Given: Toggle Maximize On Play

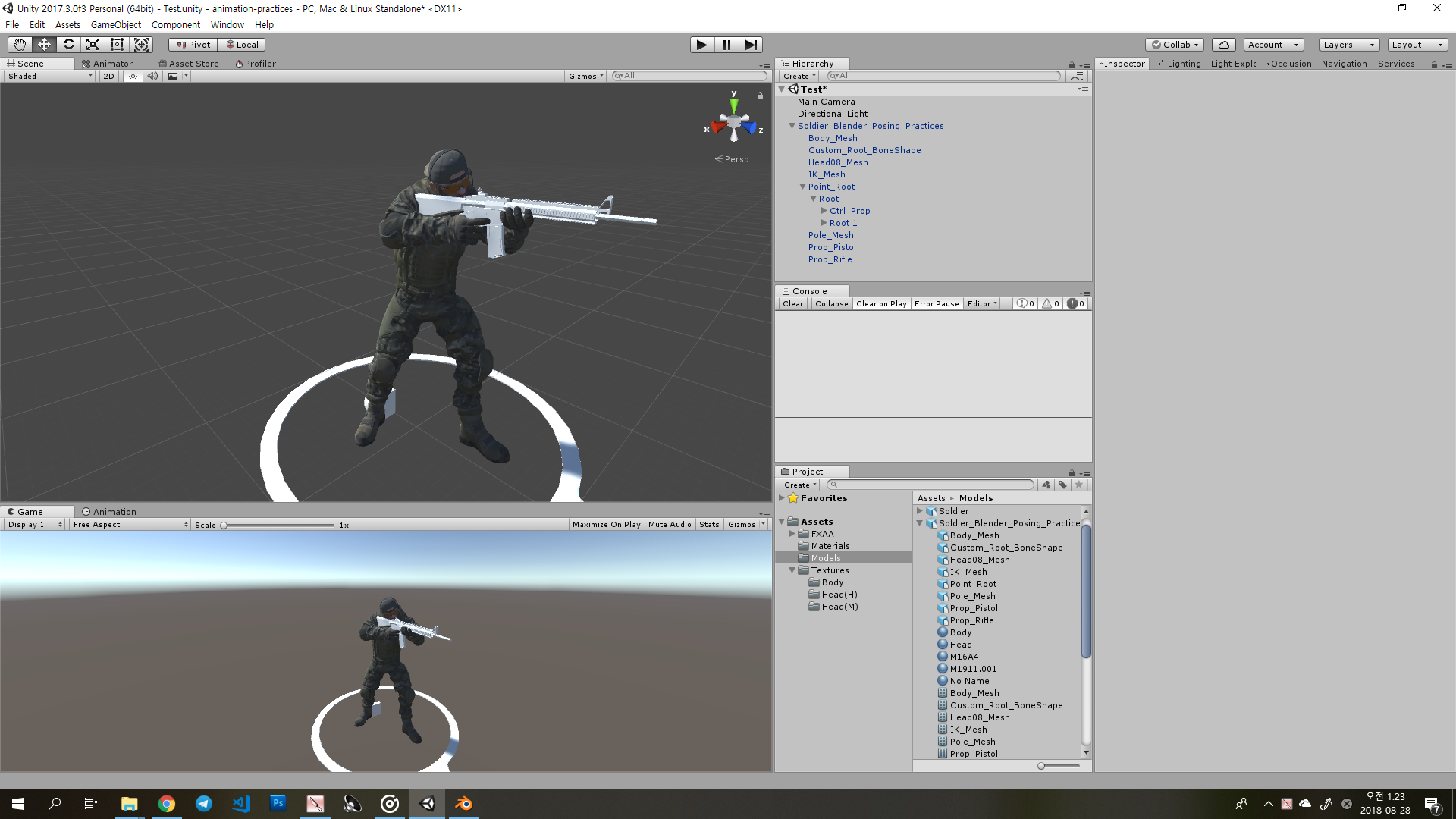Looking at the screenshot, I should coord(606,525).
